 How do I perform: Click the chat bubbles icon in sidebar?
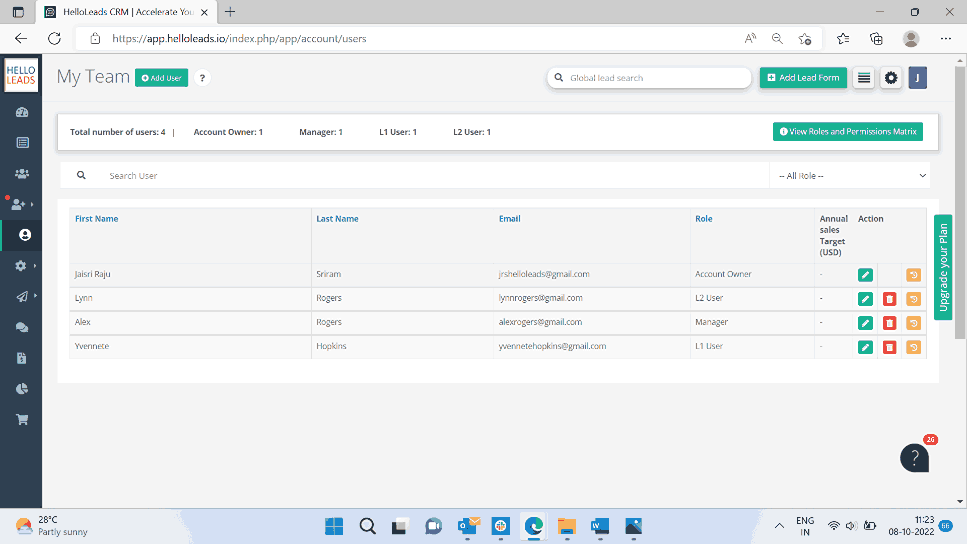[22, 327]
